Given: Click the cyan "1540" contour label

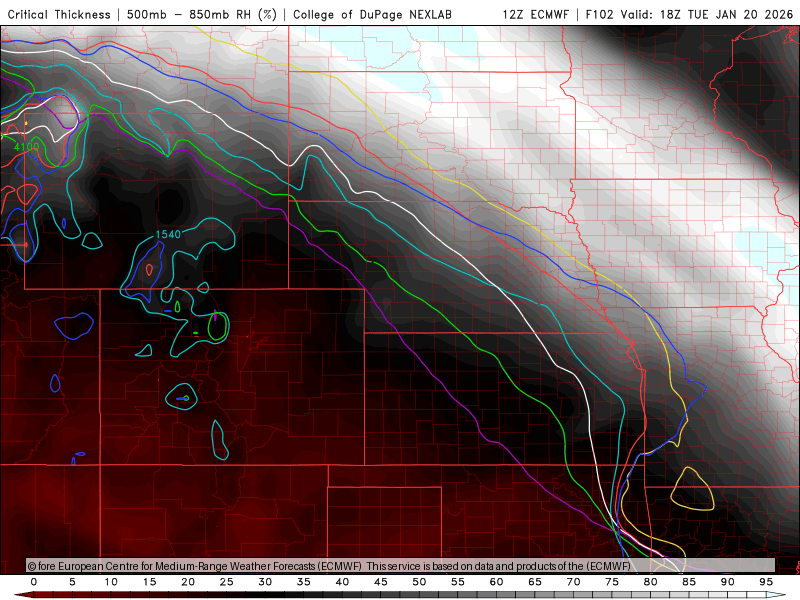Looking at the screenshot, I should click(168, 234).
